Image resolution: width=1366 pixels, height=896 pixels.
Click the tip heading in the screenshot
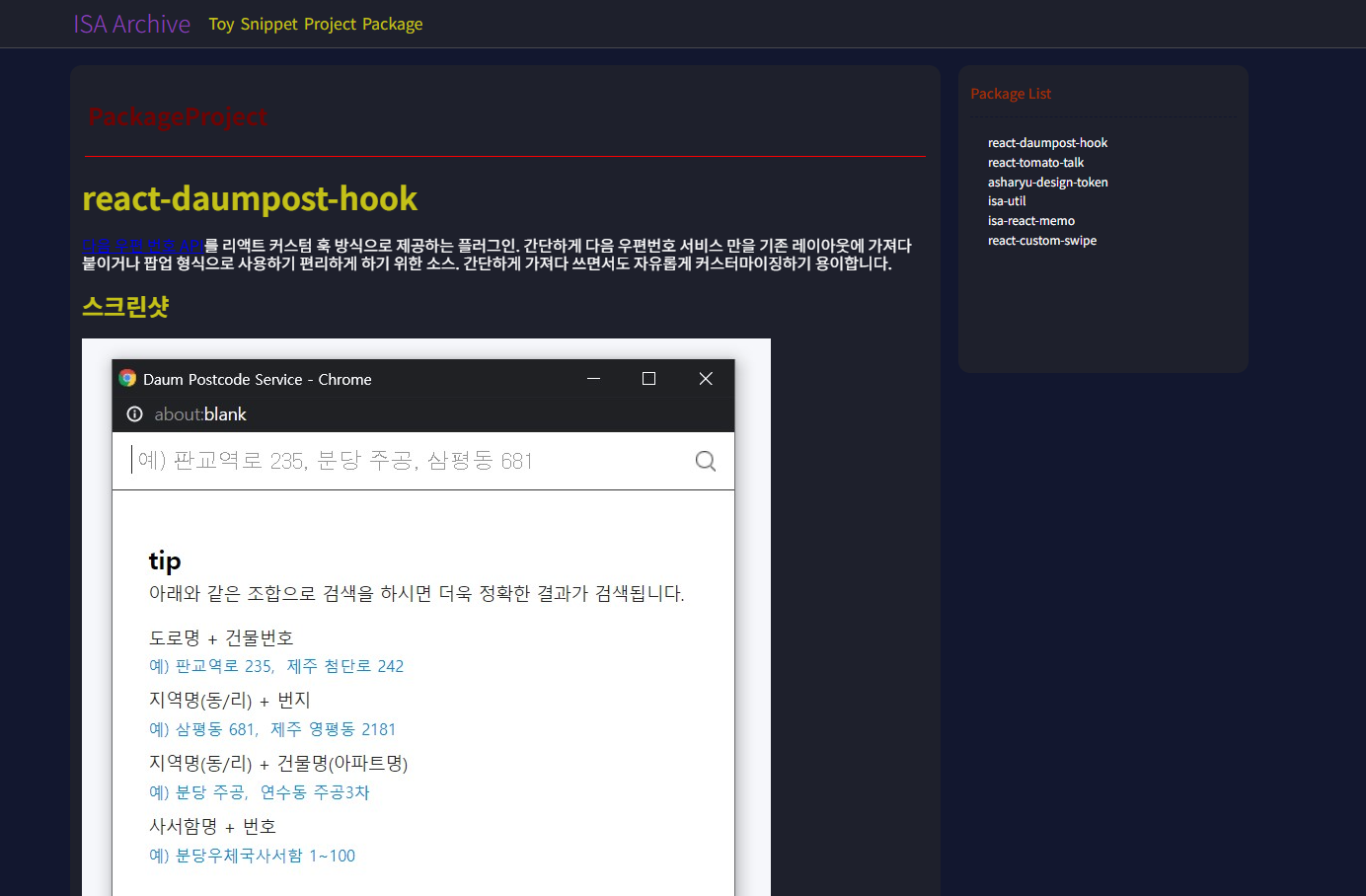click(x=165, y=561)
